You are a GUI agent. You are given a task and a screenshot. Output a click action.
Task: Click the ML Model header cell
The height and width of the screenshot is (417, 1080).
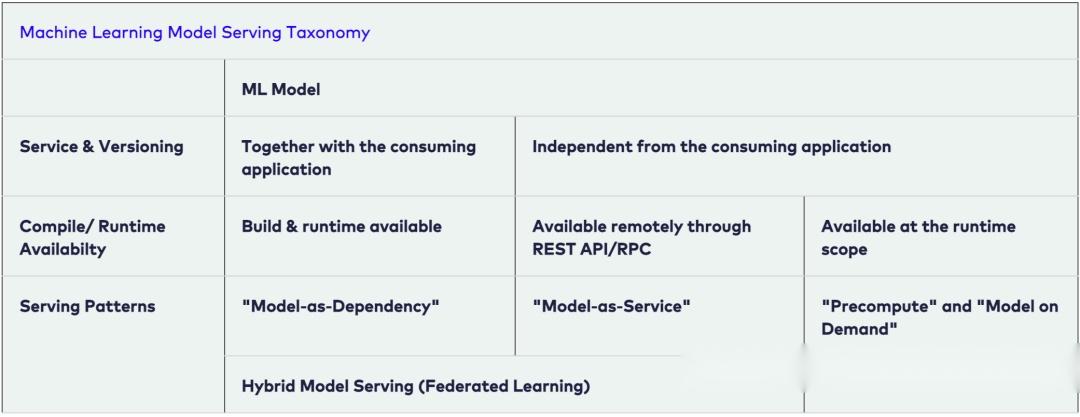(x=651, y=88)
